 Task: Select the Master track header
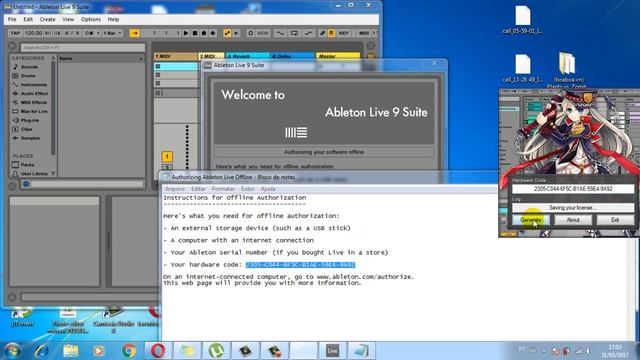pos(338,56)
